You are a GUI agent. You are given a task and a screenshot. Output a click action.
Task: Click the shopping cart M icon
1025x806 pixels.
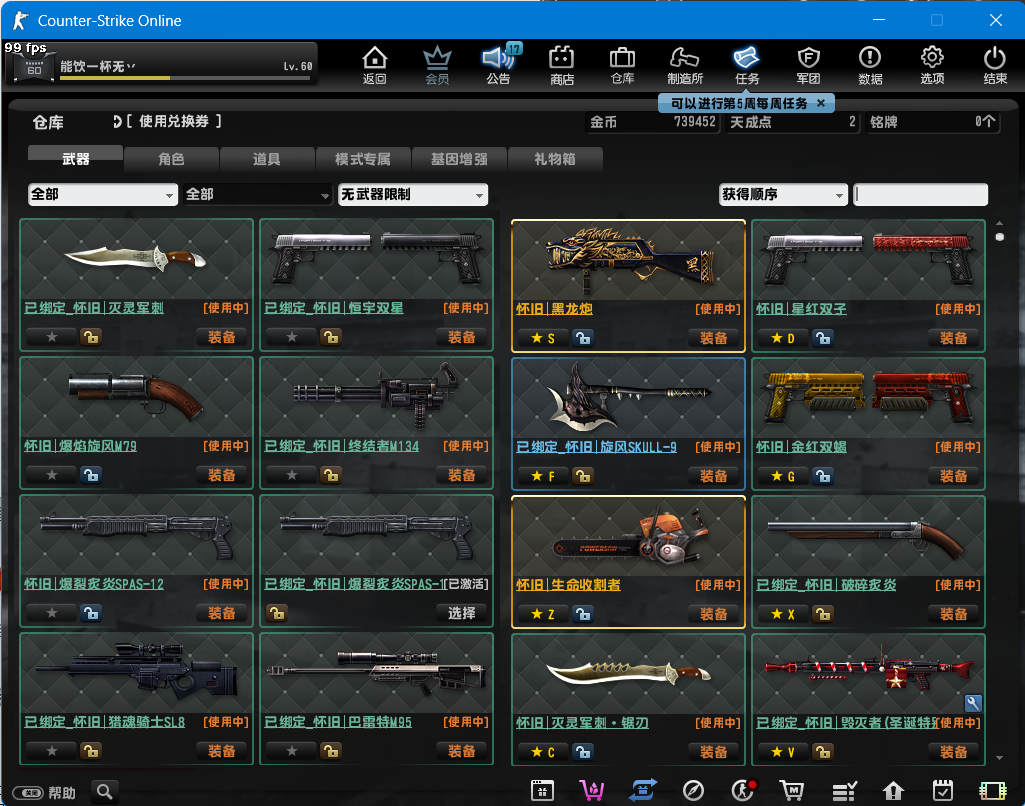tap(792, 791)
